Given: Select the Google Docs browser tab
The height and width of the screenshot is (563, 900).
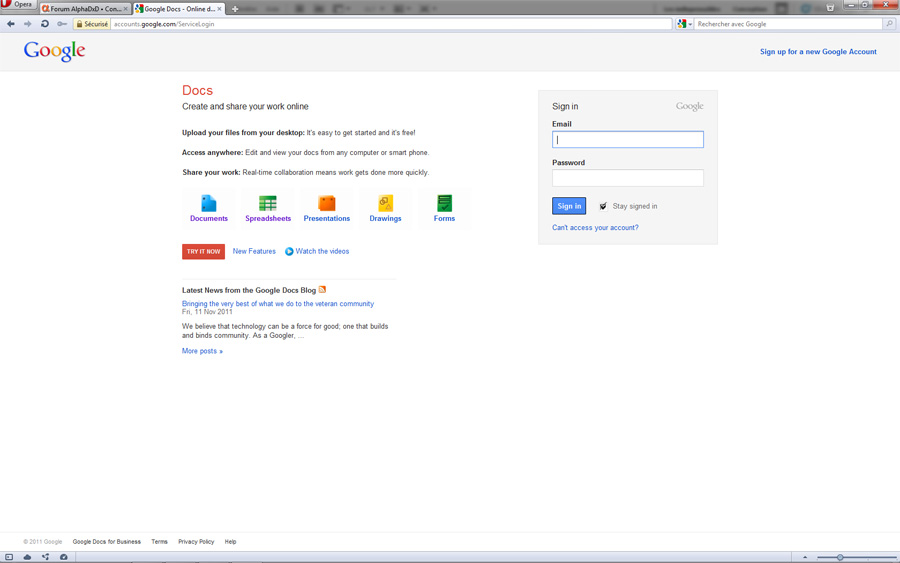Looking at the screenshot, I should pyautogui.click(x=179, y=9).
